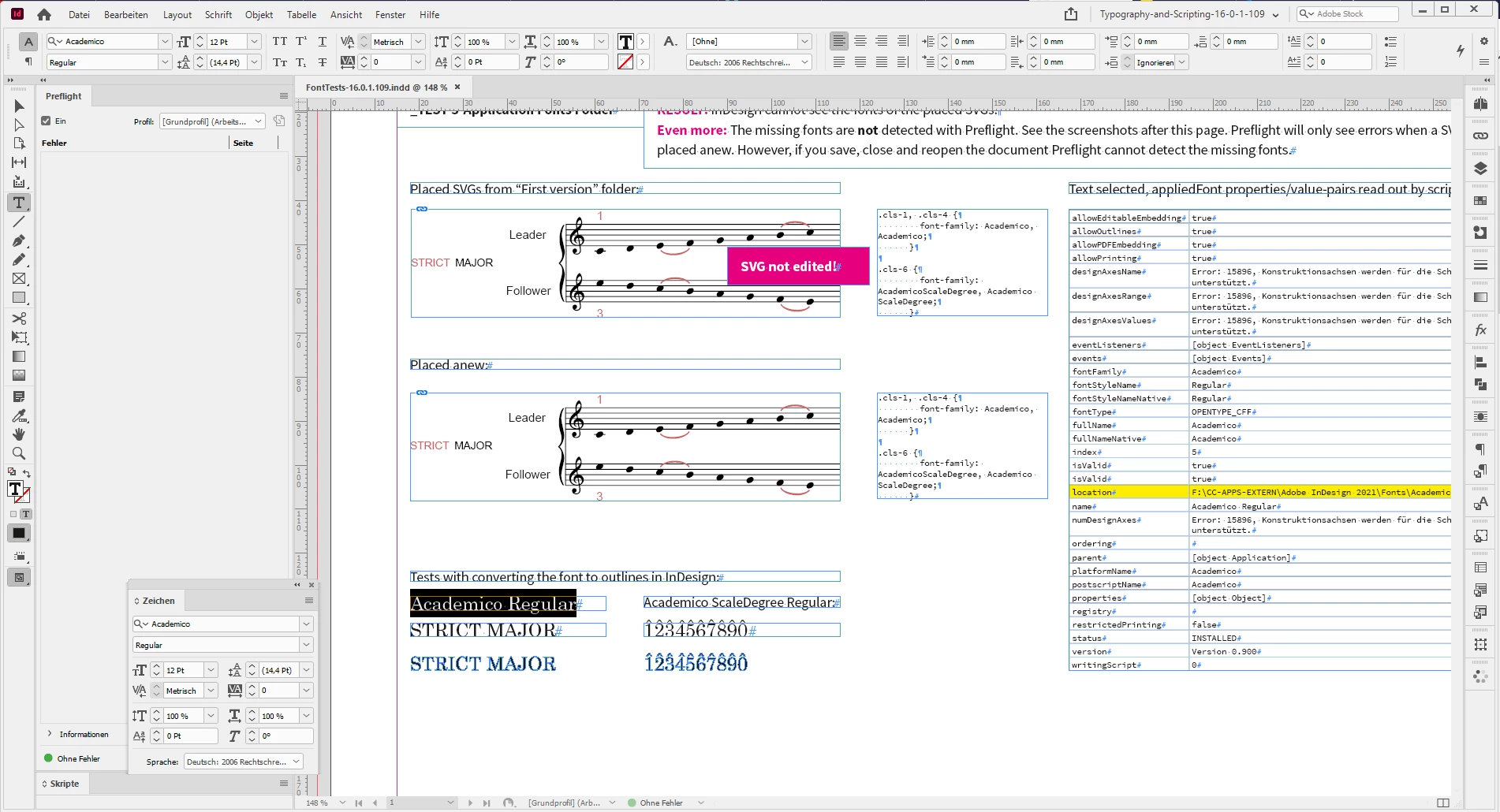Open the Tabelle menu
This screenshot has width=1500, height=812.
[301, 14]
